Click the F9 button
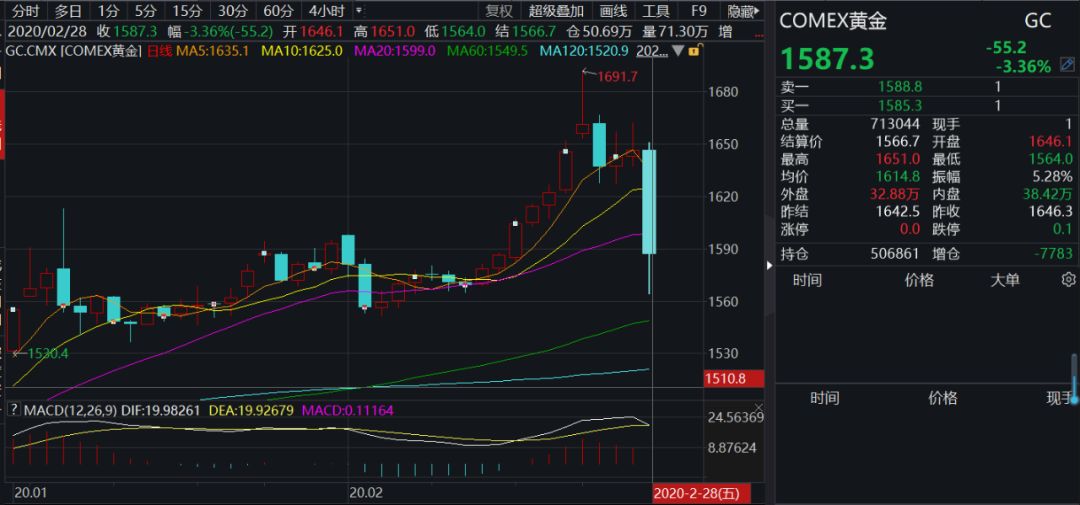The width and height of the screenshot is (1080, 505). tap(698, 11)
